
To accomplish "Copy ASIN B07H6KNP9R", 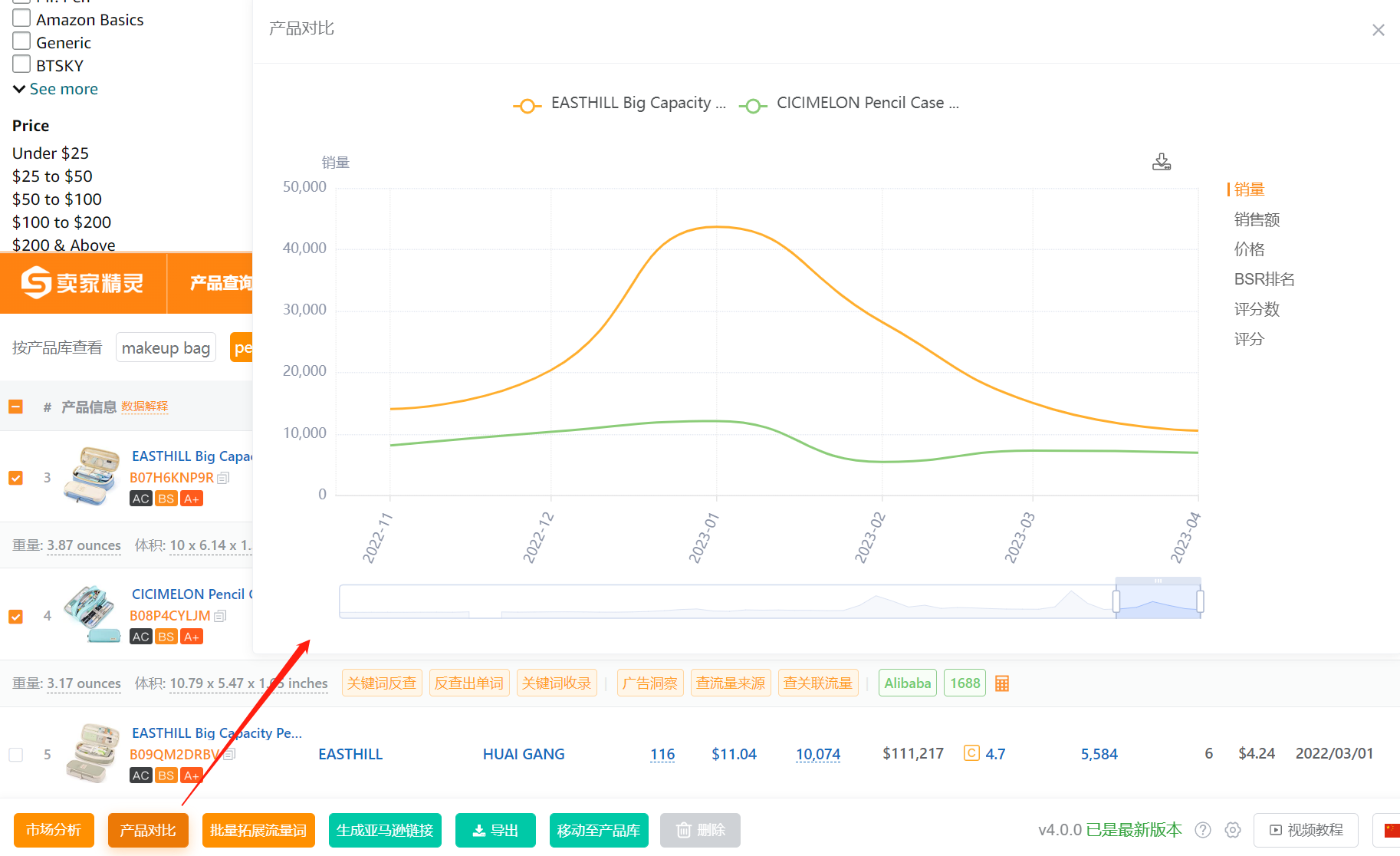I will point(224,478).
